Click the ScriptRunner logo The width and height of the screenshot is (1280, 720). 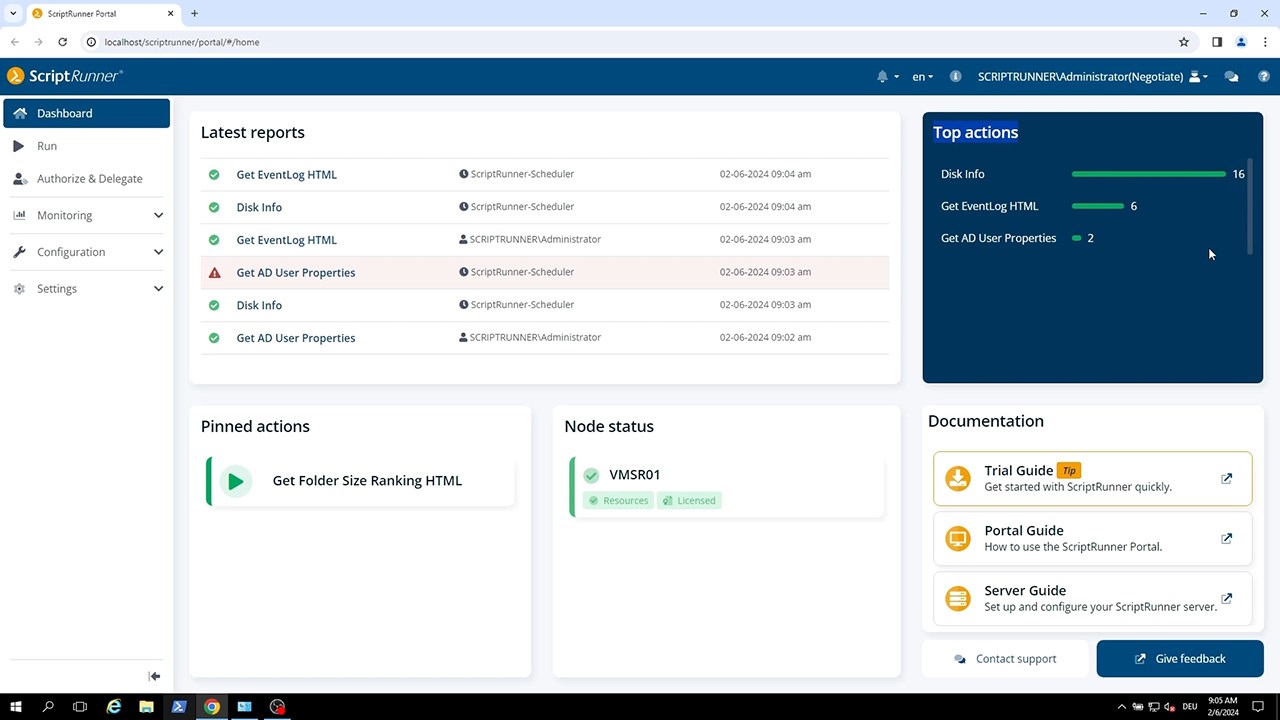[65, 76]
